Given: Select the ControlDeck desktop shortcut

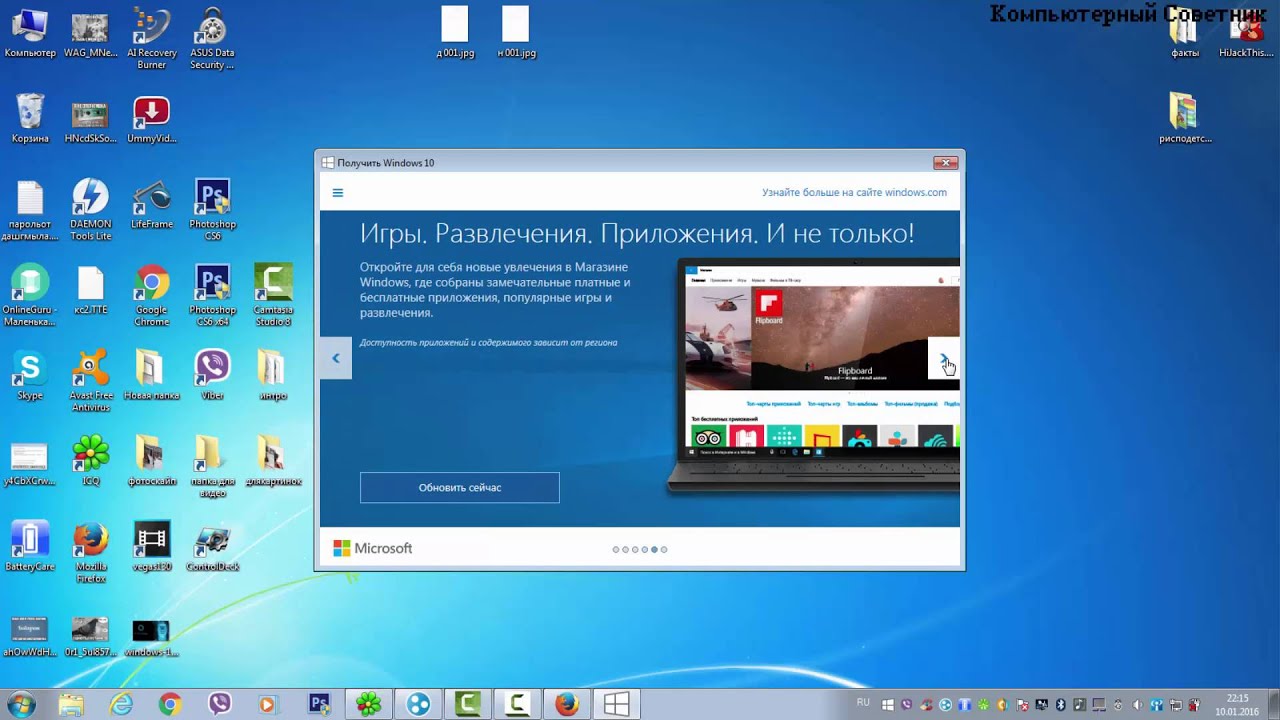Looking at the screenshot, I should coord(212,546).
